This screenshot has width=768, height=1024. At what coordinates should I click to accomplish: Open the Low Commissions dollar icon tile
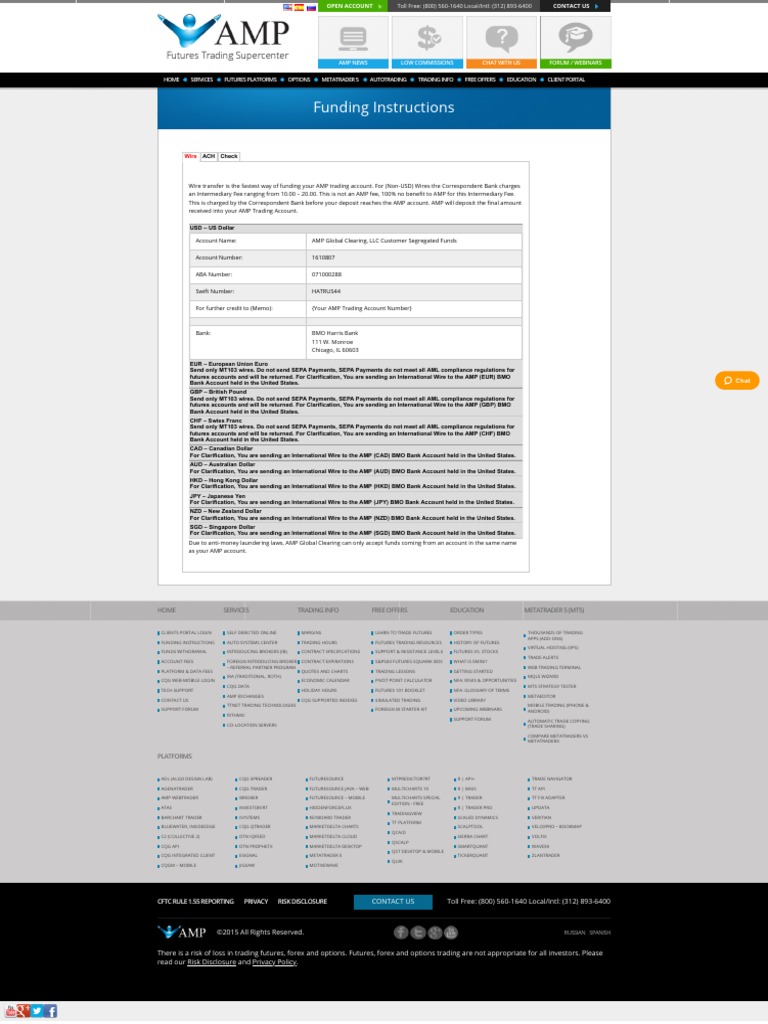tap(427, 42)
